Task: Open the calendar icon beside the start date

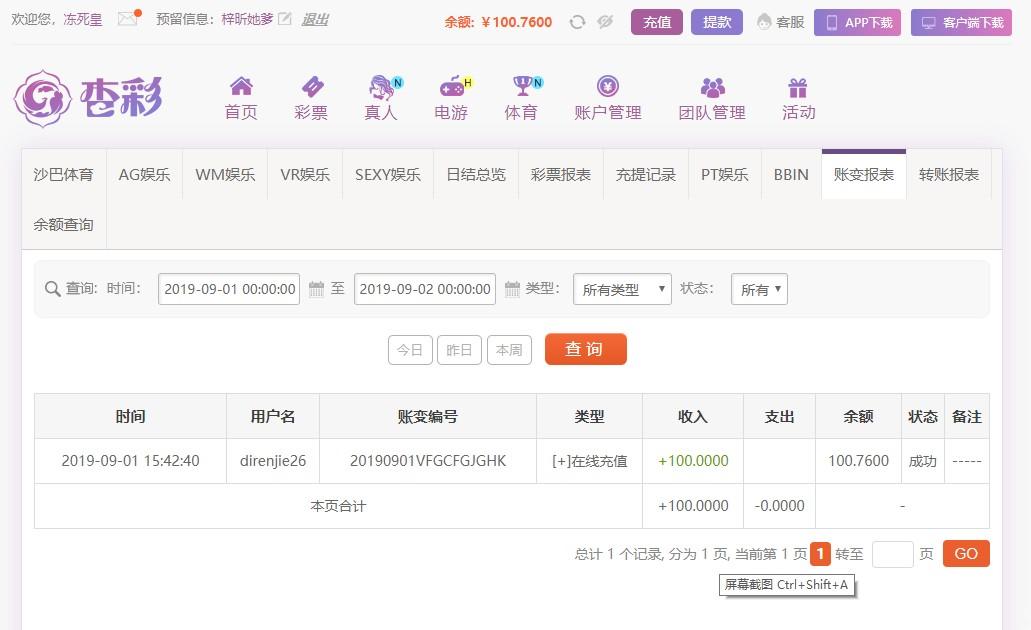Action: (313, 289)
